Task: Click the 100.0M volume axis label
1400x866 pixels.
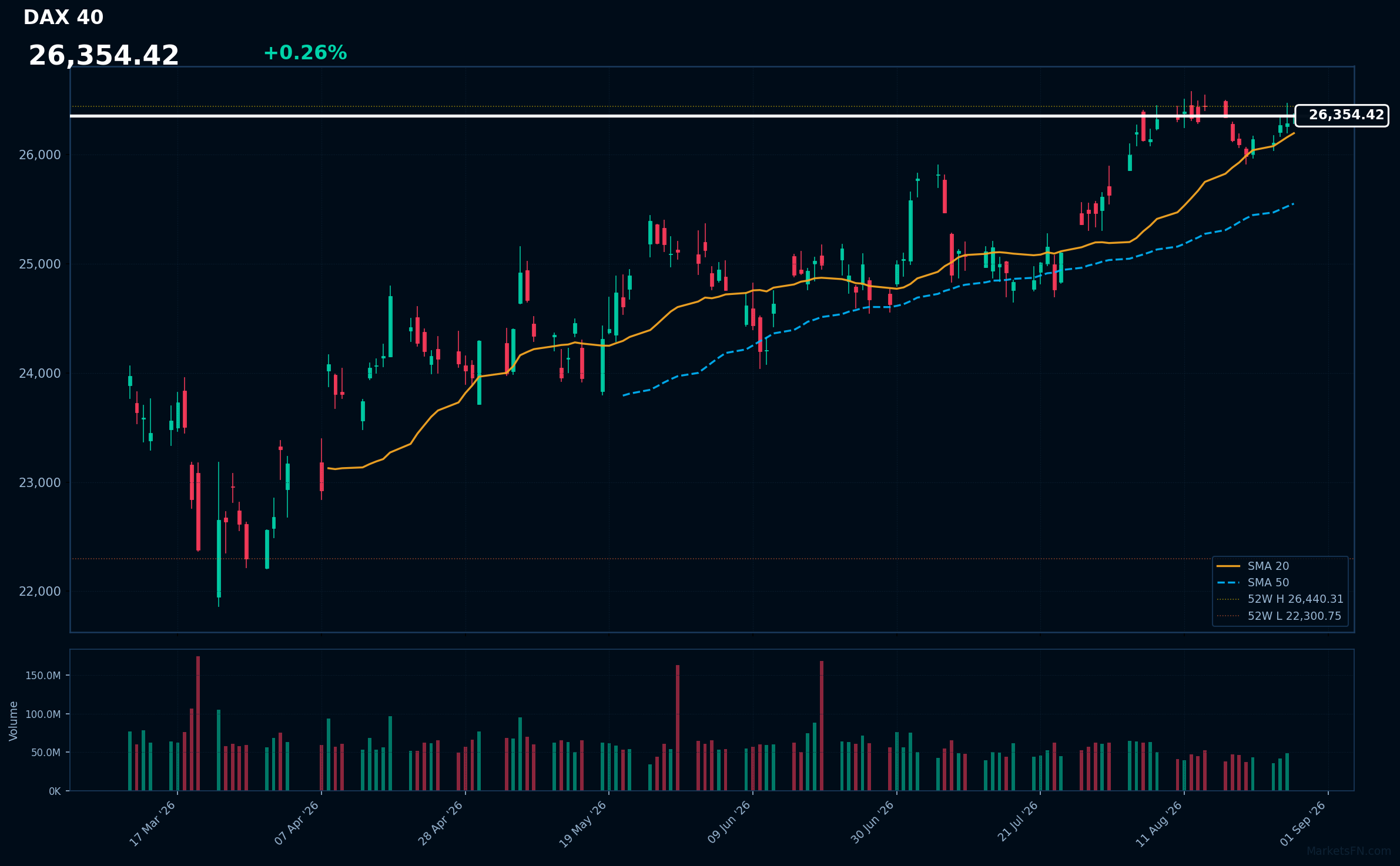Action: coord(43,714)
